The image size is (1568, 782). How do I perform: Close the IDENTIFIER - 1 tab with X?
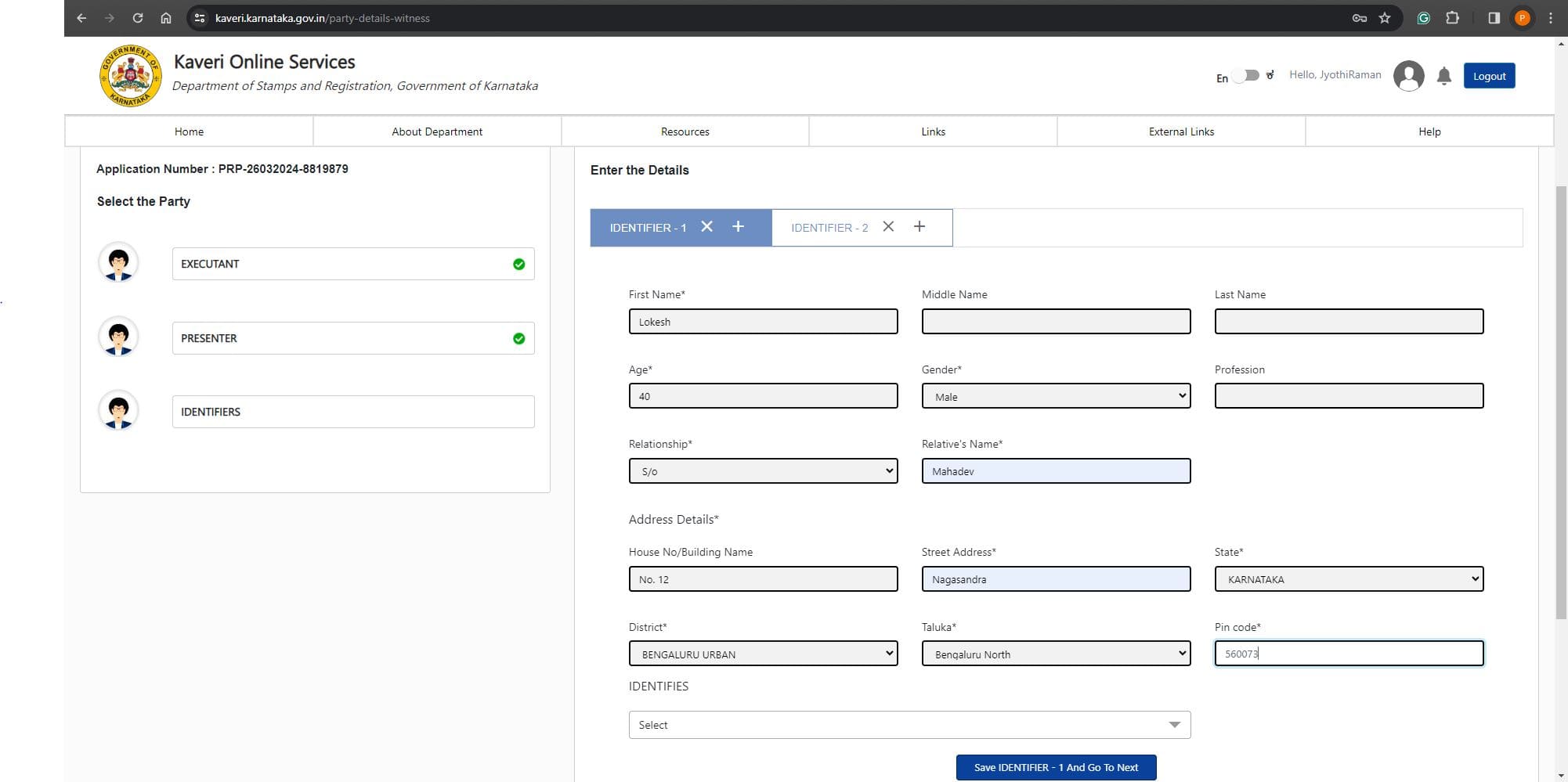click(x=706, y=227)
